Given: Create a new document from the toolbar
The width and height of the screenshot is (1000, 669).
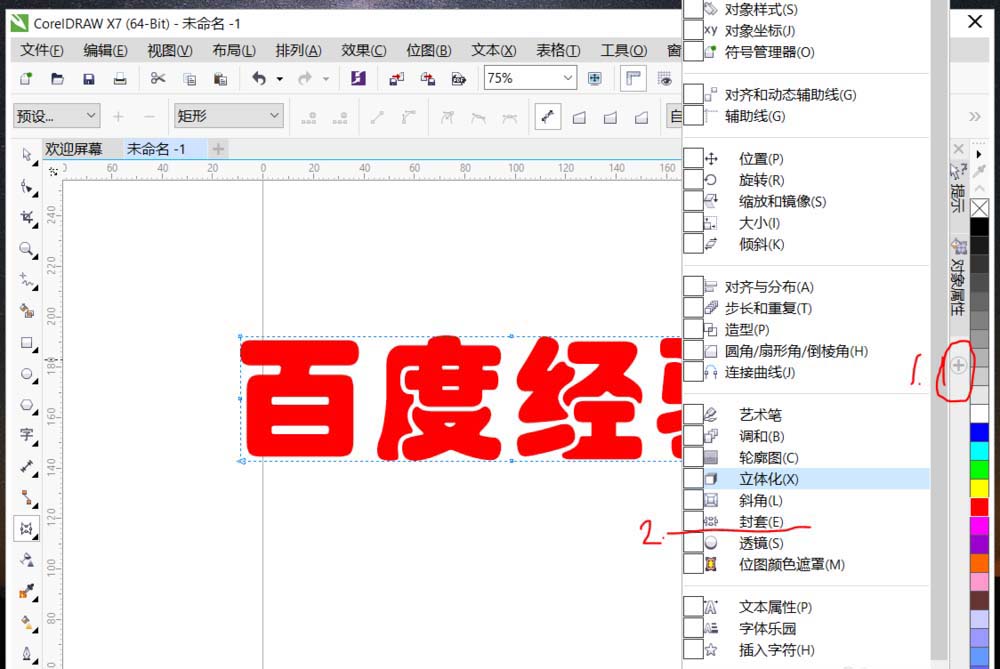Looking at the screenshot, I should [x=26, y=79].
